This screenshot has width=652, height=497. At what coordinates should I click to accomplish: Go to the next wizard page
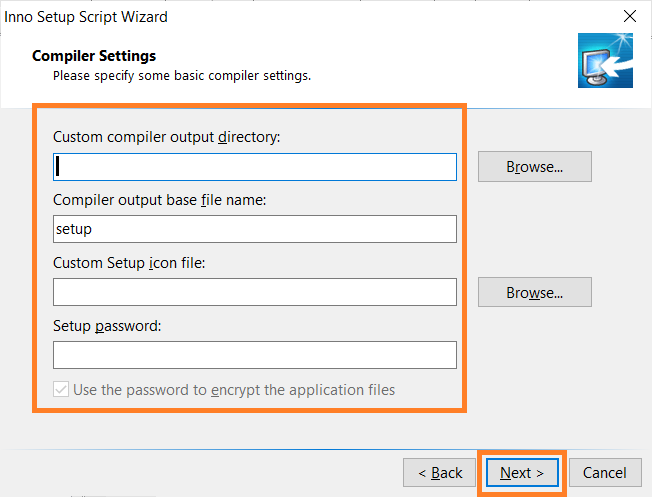[522, 472]
